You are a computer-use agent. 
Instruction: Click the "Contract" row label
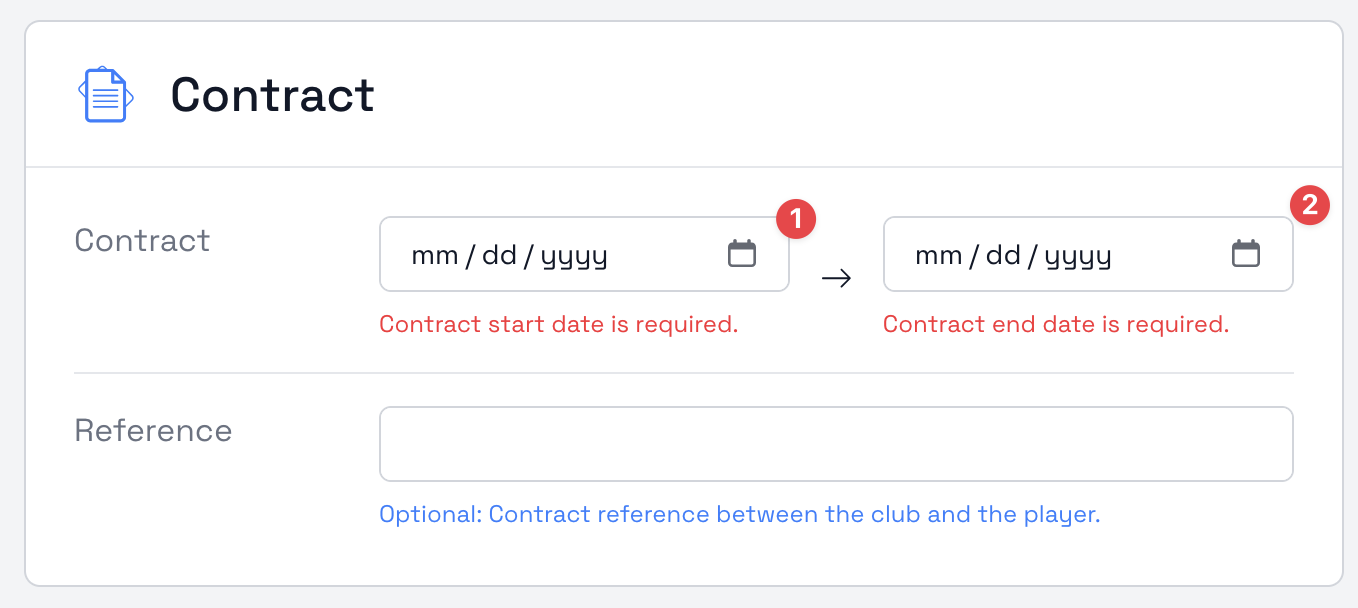(x=142, y=241)
